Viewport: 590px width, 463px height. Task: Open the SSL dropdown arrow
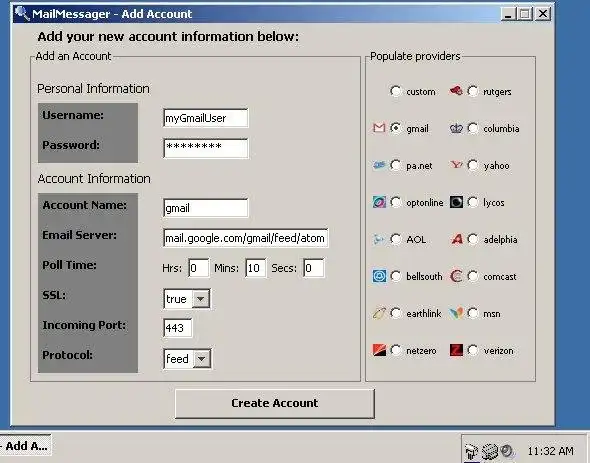pyautogui.click(x=201, y=299)
